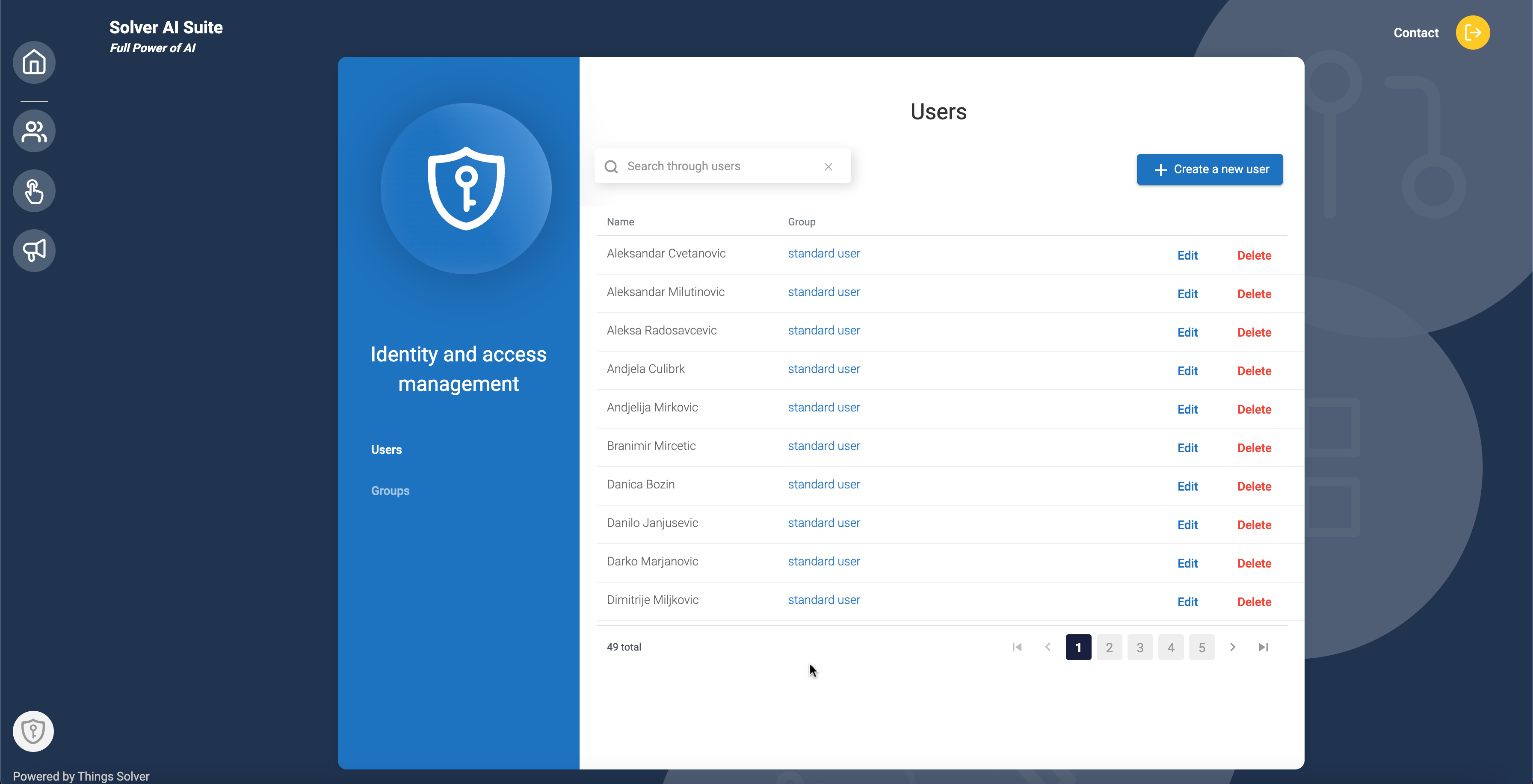The height and width of the screenshot is (784, 1533).
Task: Edit user Danilo Janjusevic
Action: pyautogui.click(x=1188, y=525)
